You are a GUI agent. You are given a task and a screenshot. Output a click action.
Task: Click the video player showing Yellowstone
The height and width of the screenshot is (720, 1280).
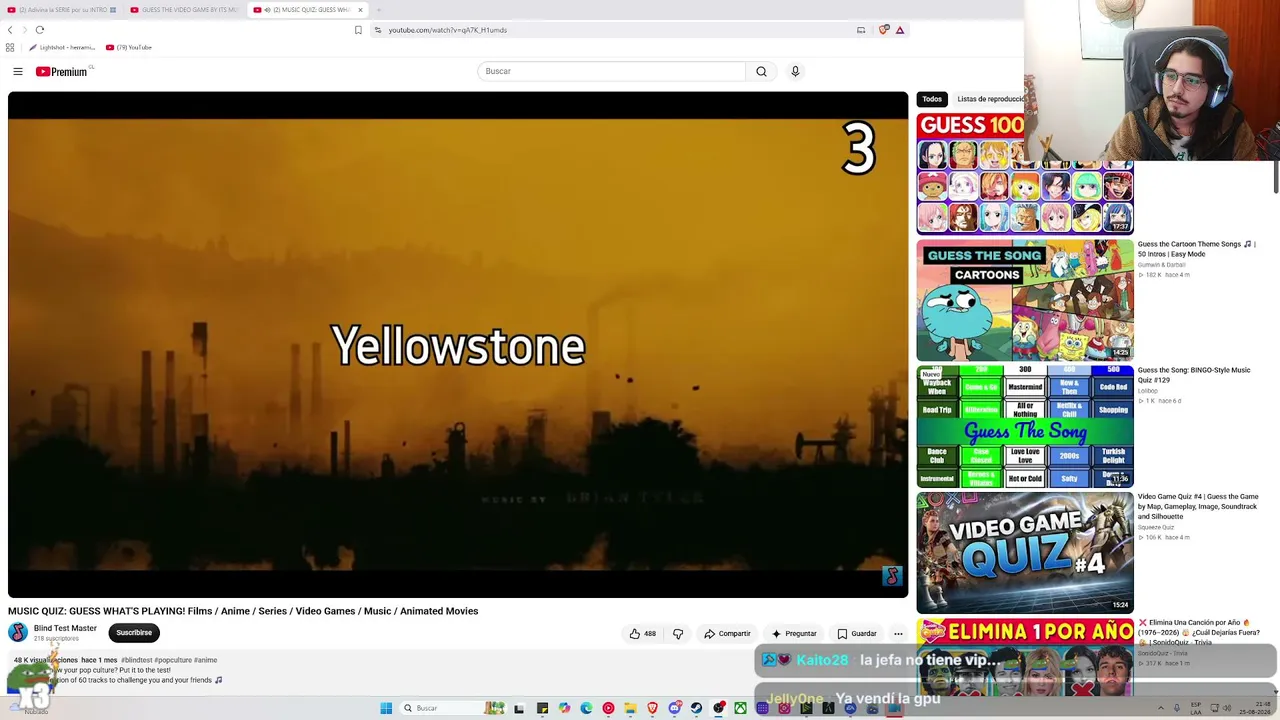click(458, 345)
